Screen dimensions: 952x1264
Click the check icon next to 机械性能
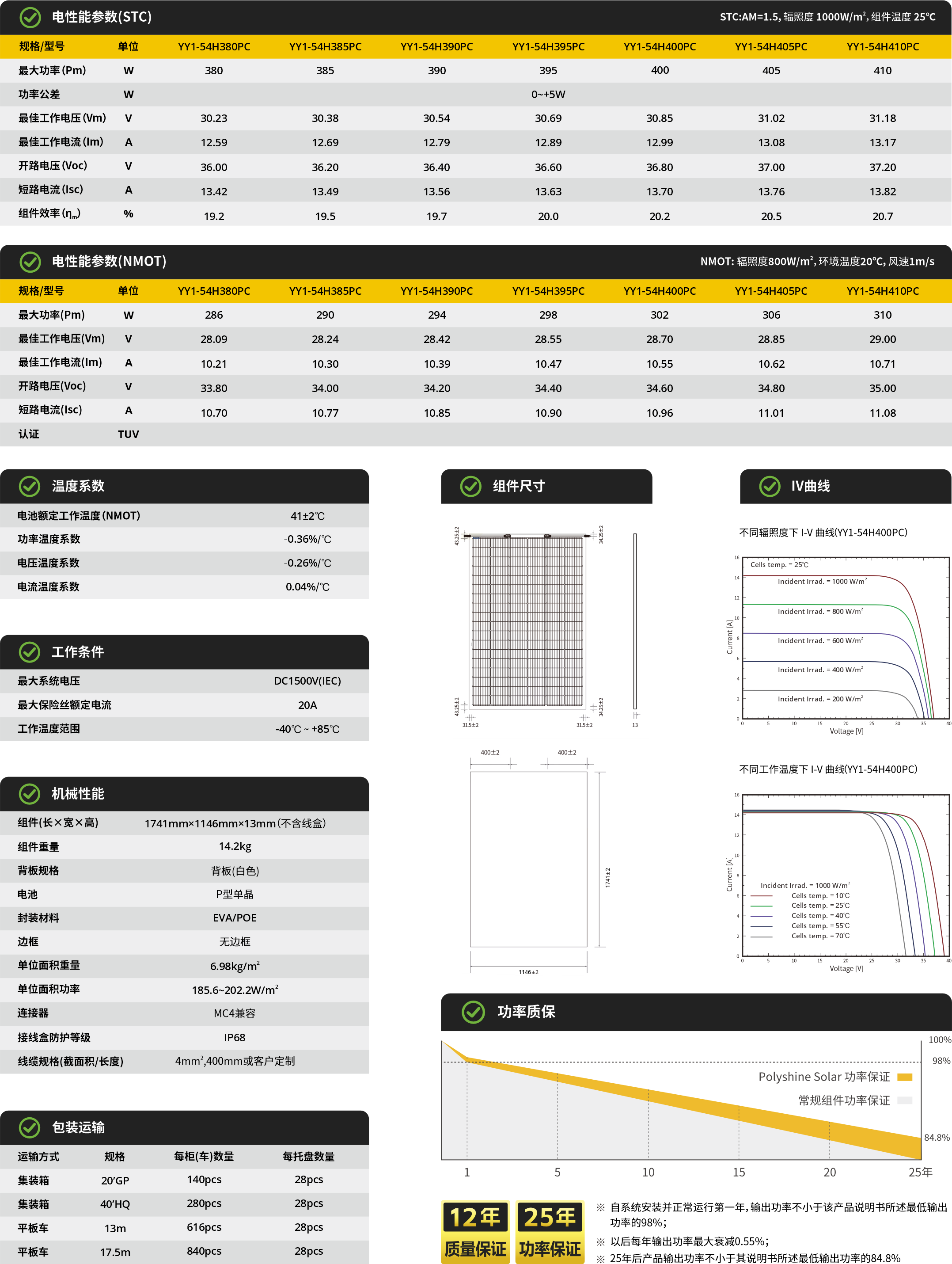tap(30, 793)
